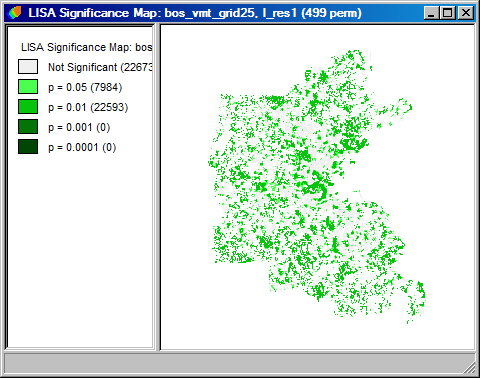The image size is (480, 378).
Task: Maximize the LISA Significance Map window
Action: (x=447, y=13)
